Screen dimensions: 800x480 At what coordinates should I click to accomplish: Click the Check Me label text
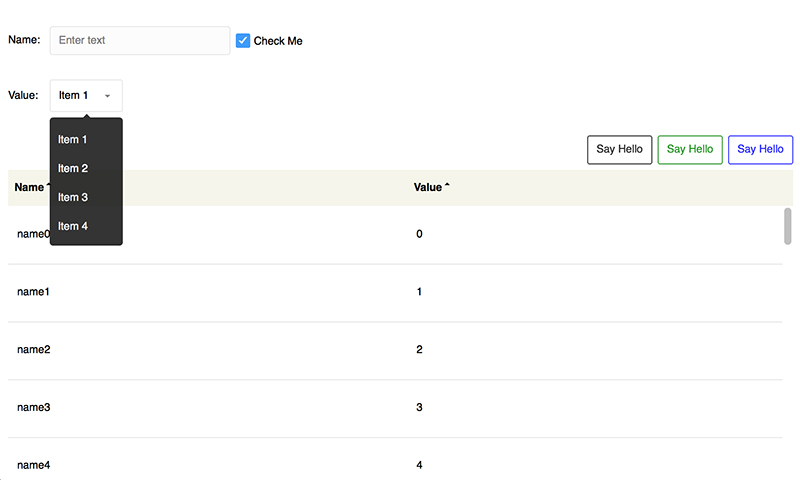tap(278, 41)
